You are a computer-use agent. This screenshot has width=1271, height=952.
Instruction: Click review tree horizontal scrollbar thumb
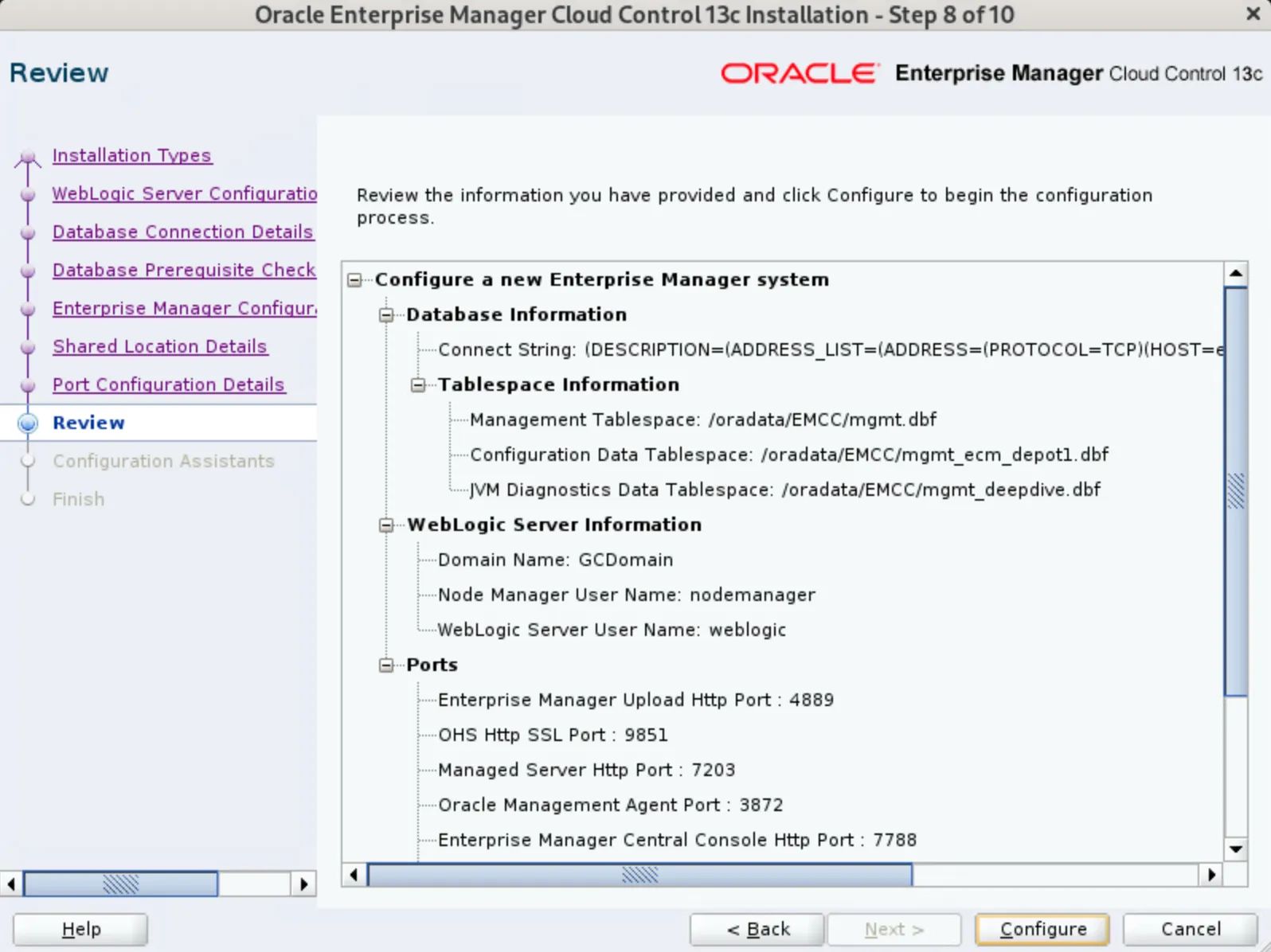click(x=639, y=875)
